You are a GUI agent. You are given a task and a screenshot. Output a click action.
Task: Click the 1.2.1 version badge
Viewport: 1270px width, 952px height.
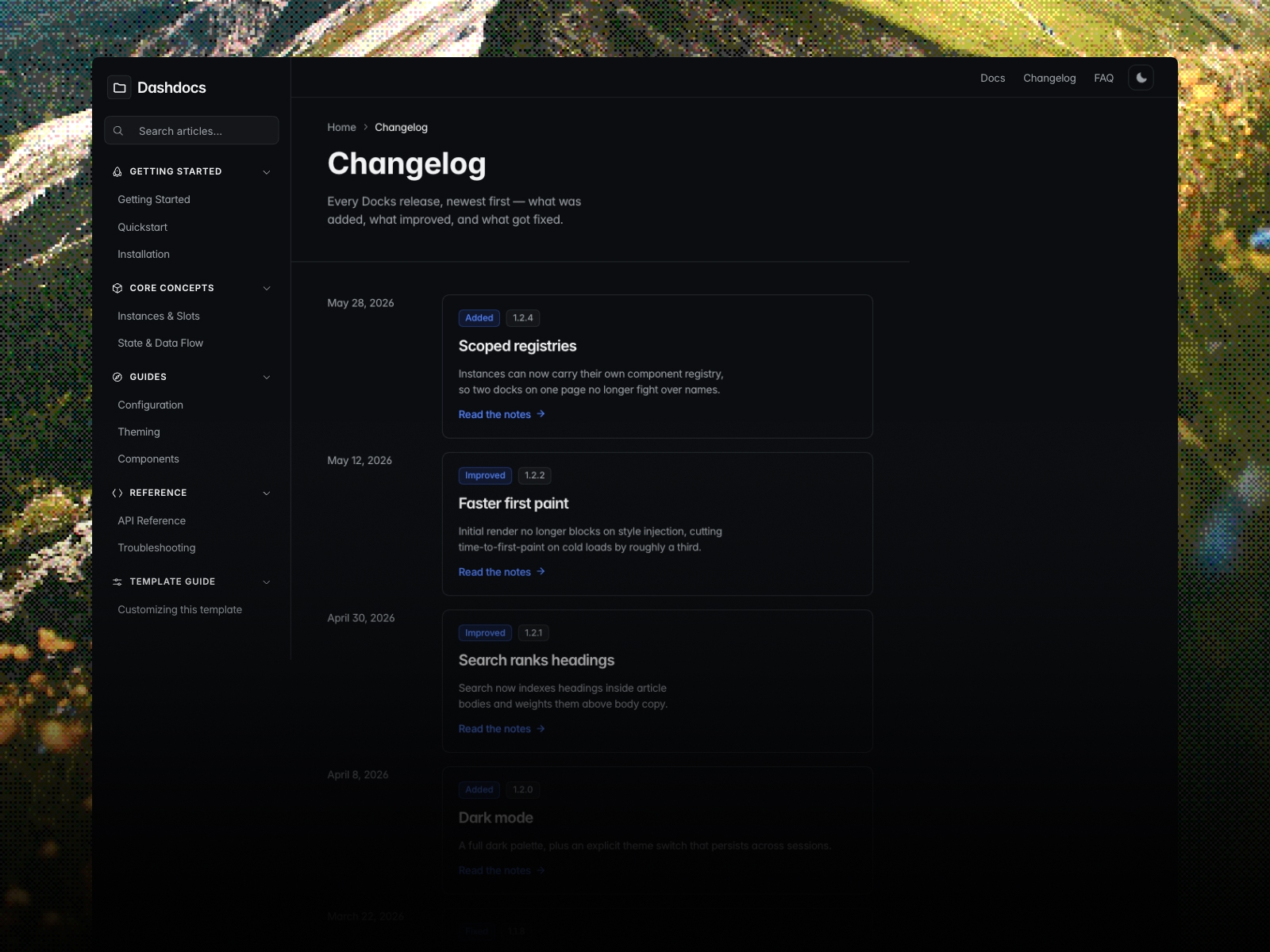point(533,633)
